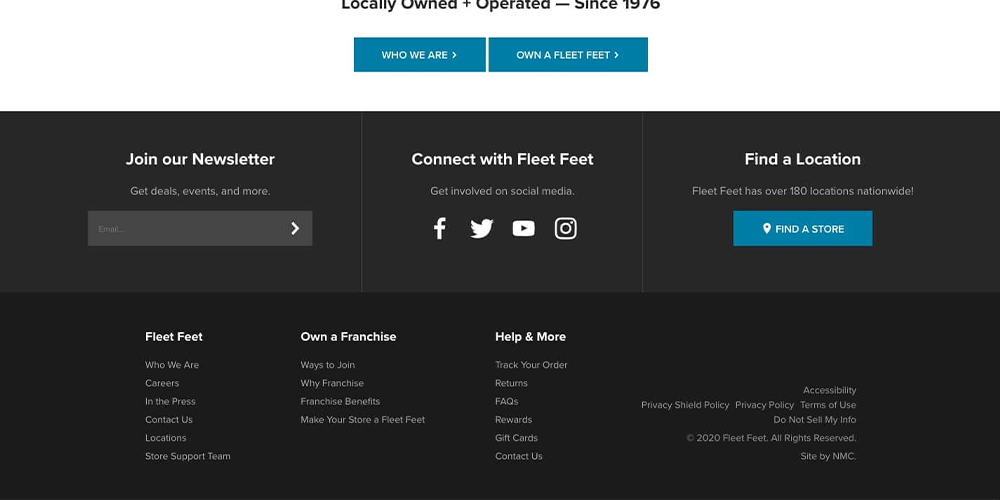Open the FAQs link
This screenshot has height=500, width=1000.
[507, 401]
